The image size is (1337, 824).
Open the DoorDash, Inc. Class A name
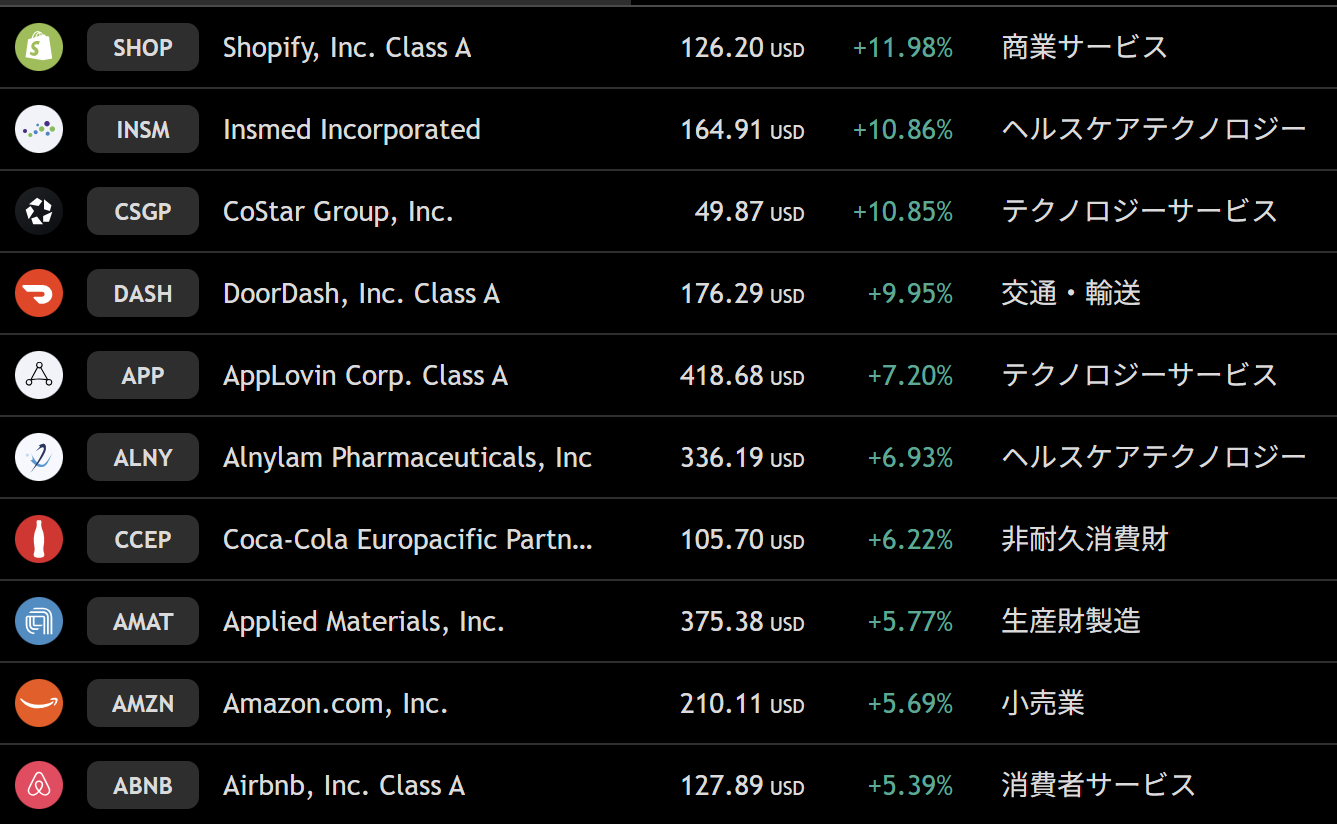click(x=361, y=294)
